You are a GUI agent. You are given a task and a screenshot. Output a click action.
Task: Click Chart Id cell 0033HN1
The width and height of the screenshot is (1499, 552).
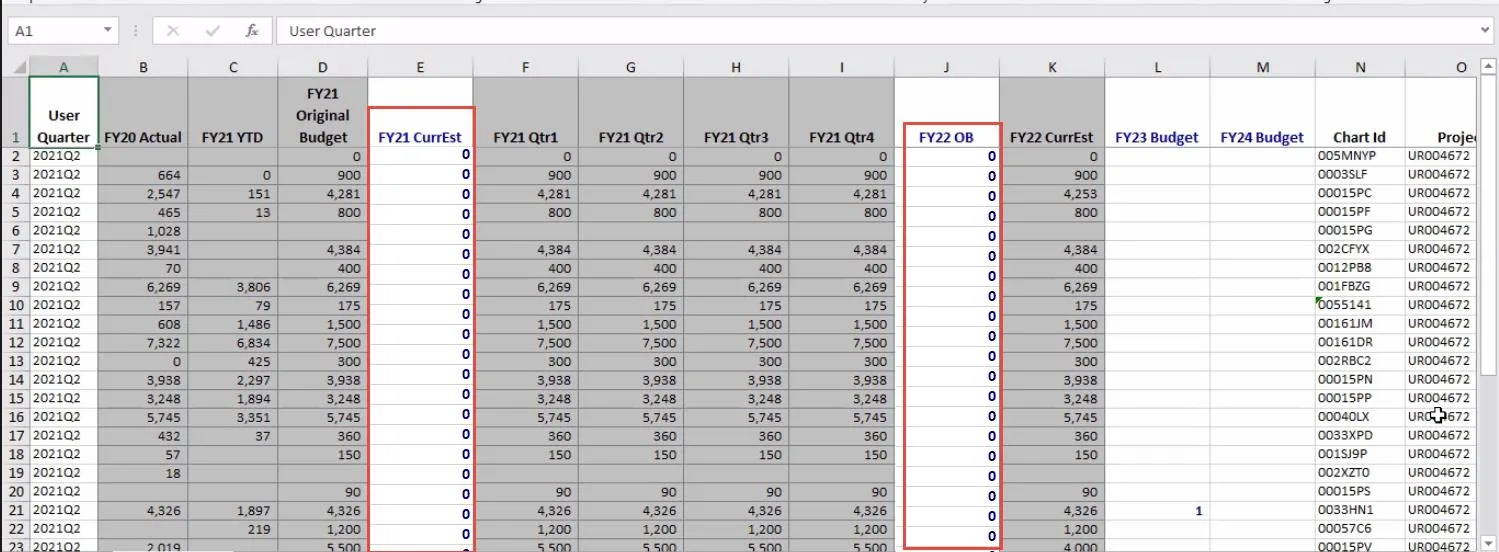point(1360,510)
